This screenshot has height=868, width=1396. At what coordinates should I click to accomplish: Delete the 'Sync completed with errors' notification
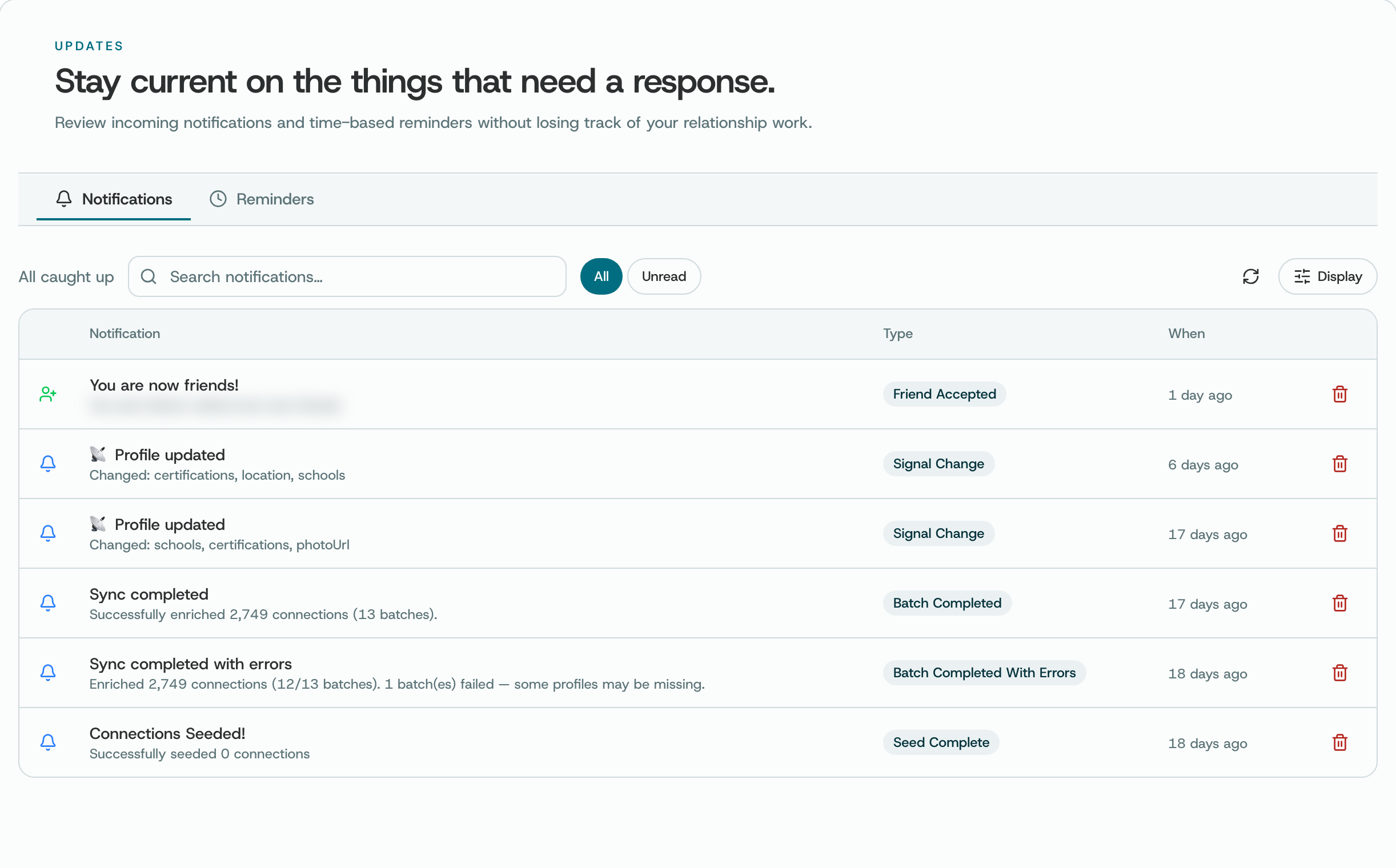[1339, 673]
